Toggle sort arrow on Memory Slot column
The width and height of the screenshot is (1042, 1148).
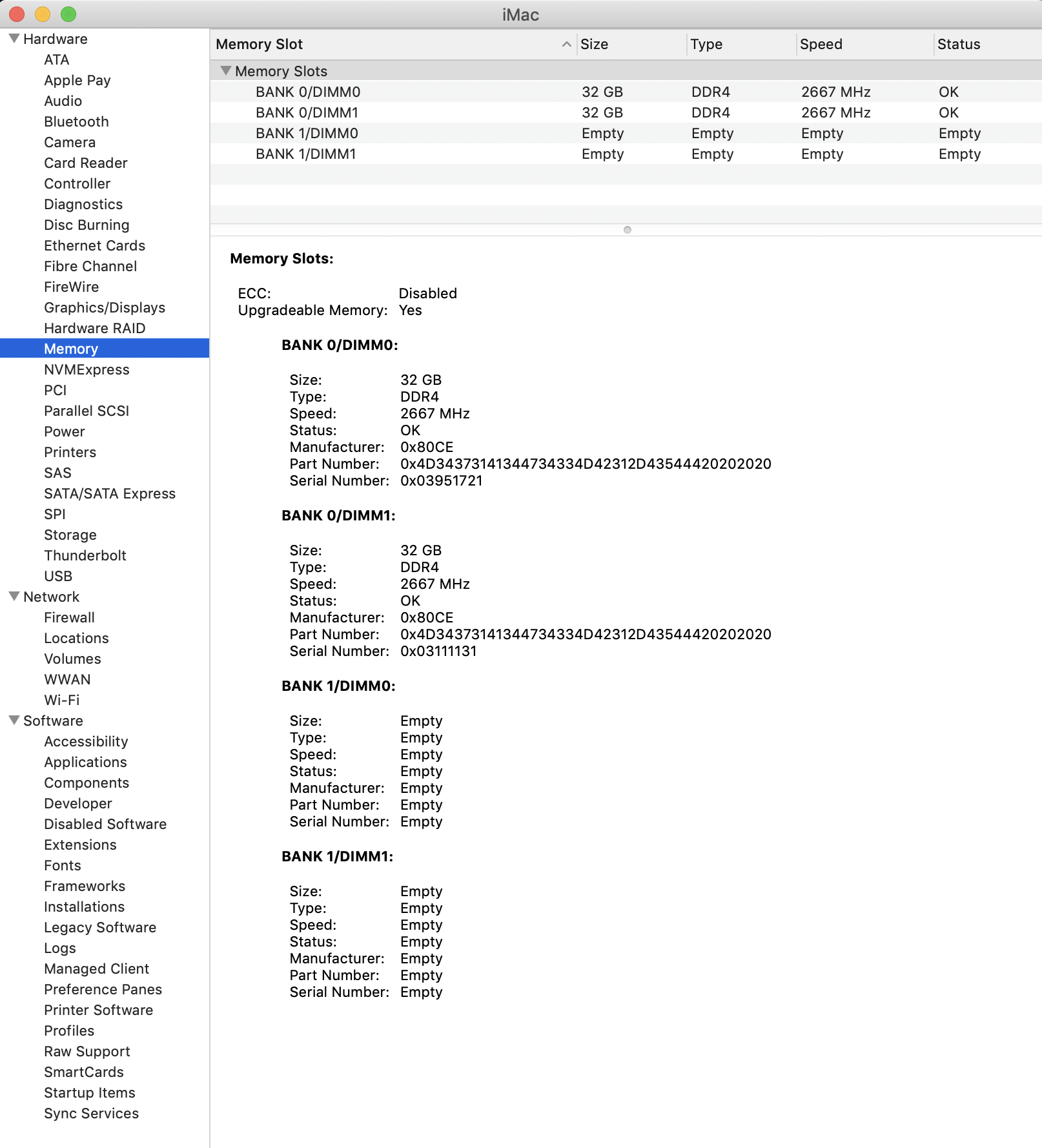(566, 44)
